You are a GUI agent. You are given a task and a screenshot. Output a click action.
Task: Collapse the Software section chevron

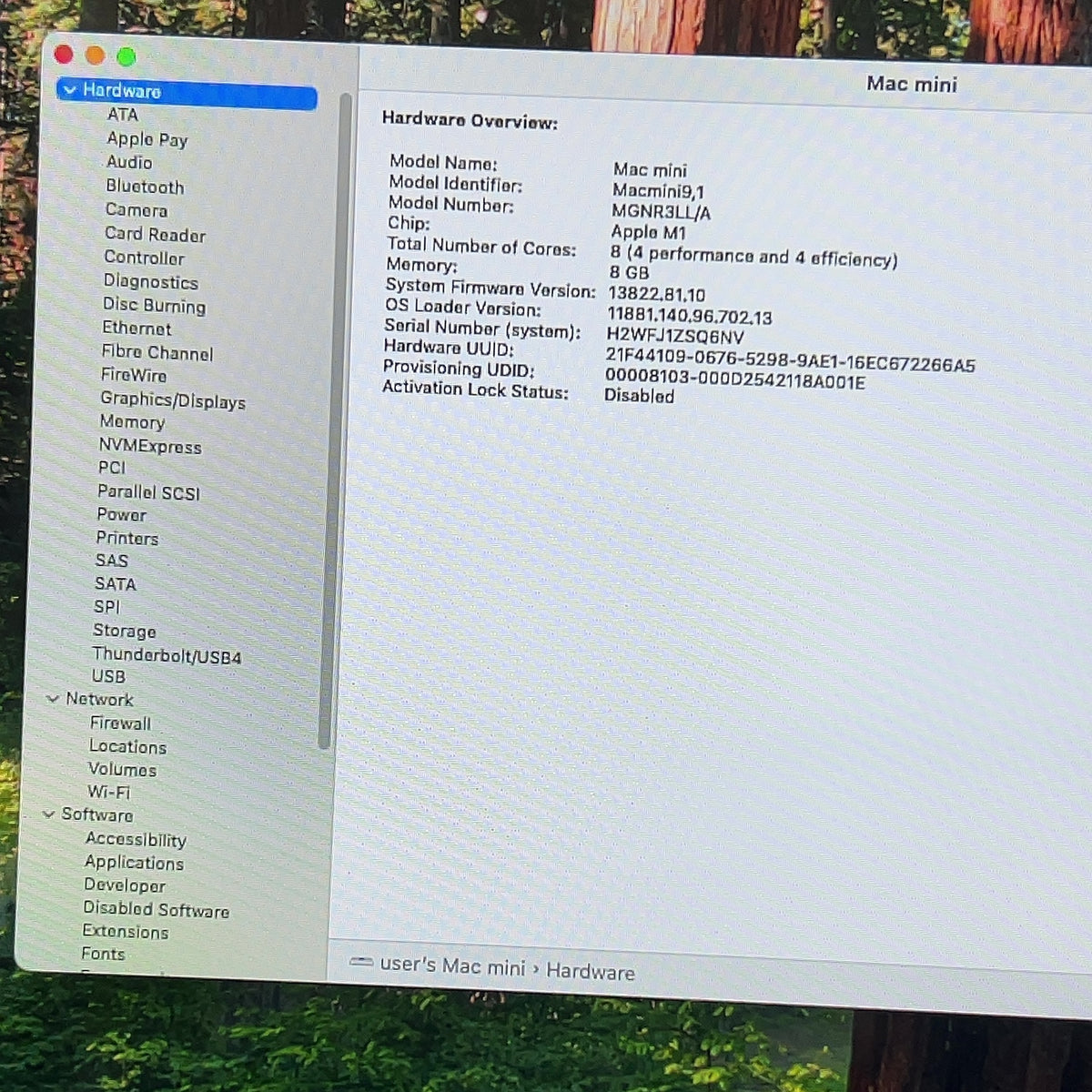(x=48, y=814)
